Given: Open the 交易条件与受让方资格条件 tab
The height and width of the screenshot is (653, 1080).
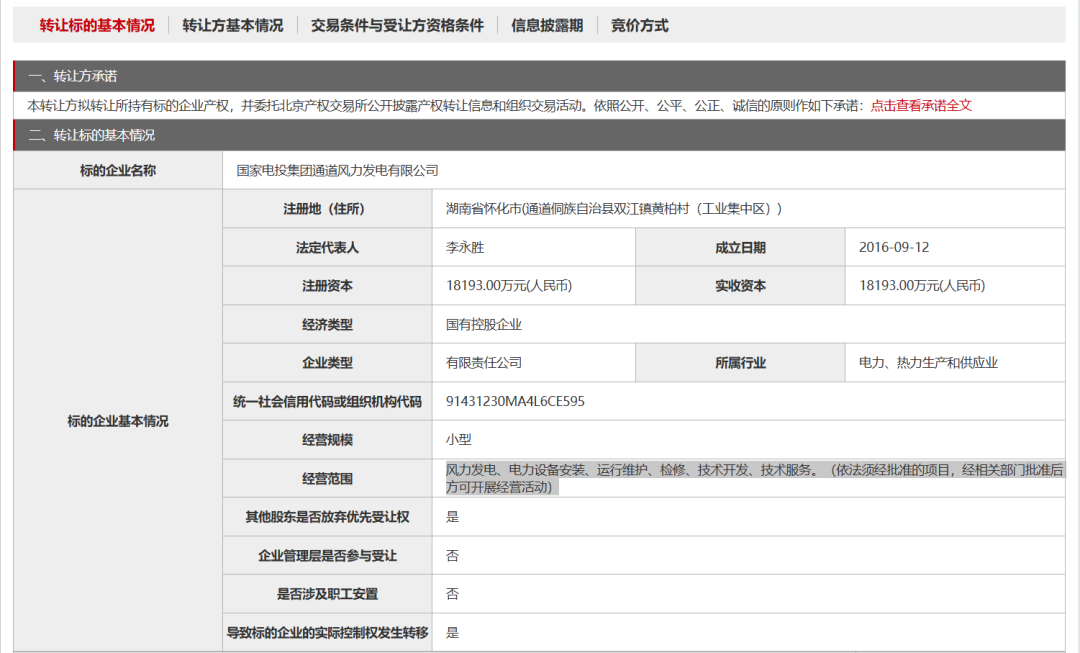Looking at the screenshot, I should tap(397, 25).
